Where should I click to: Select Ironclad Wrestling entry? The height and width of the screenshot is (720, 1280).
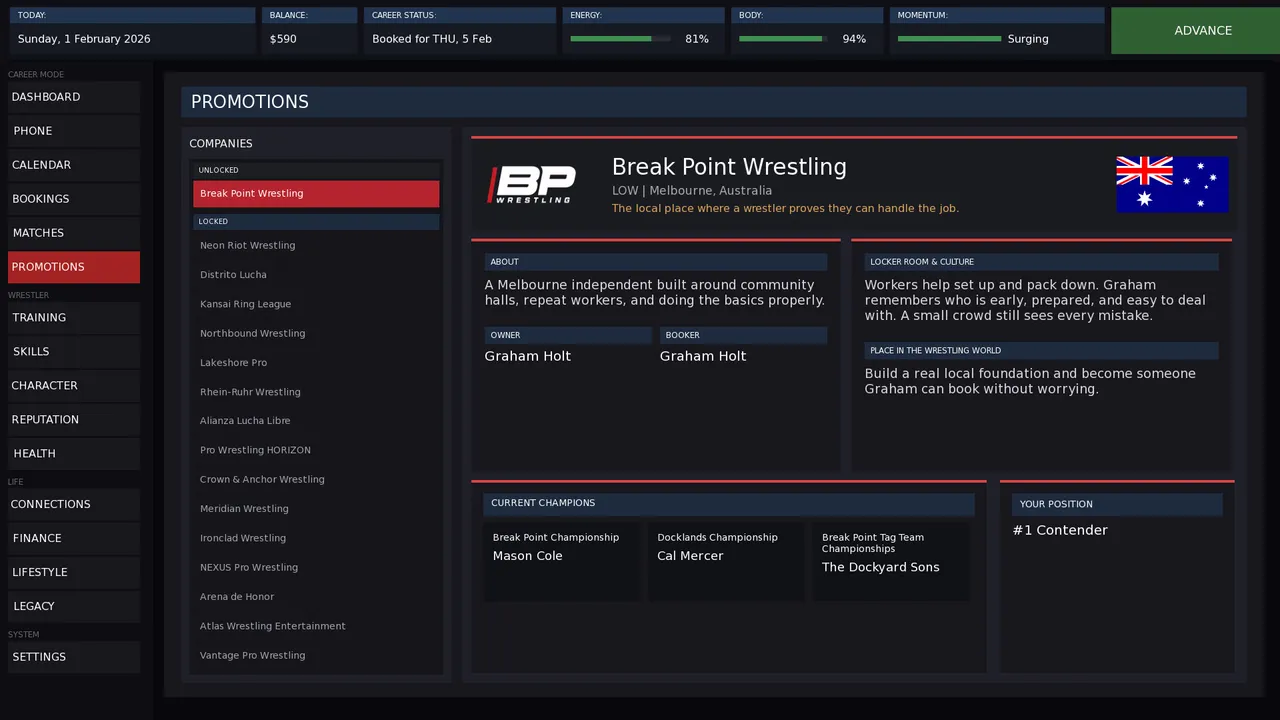pos(316,538)
